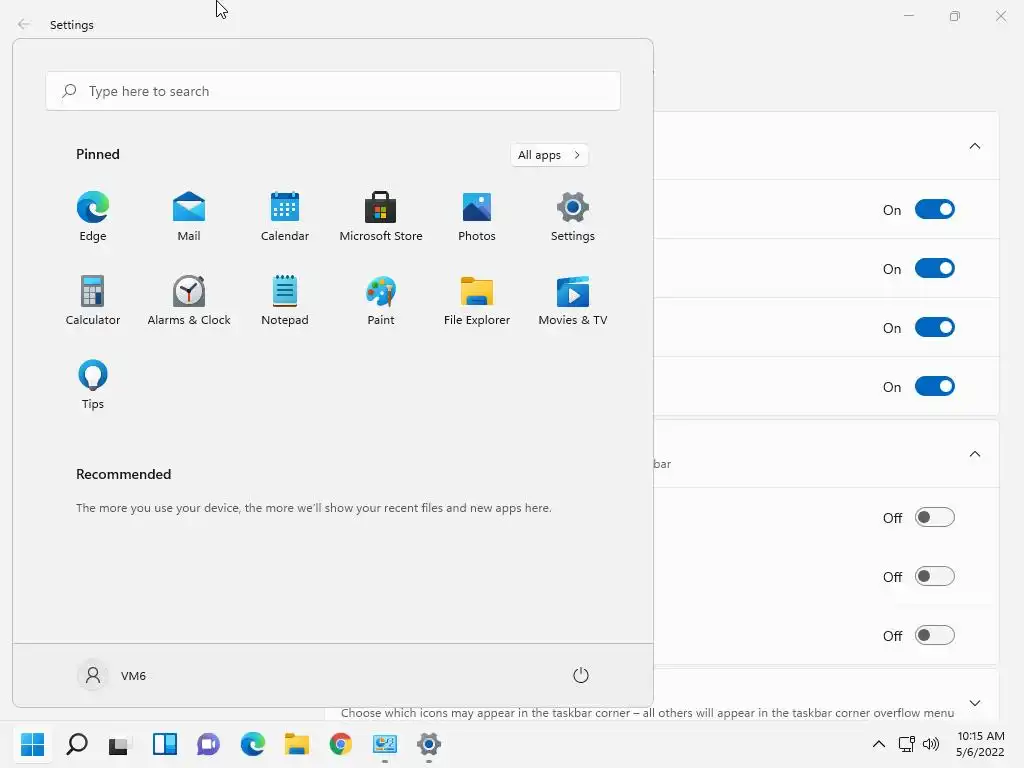Image resolution: width=1024 pixels, height=768 pixels.
Task: Launch Edge from the taskbar
Action: tap(253, 744)
